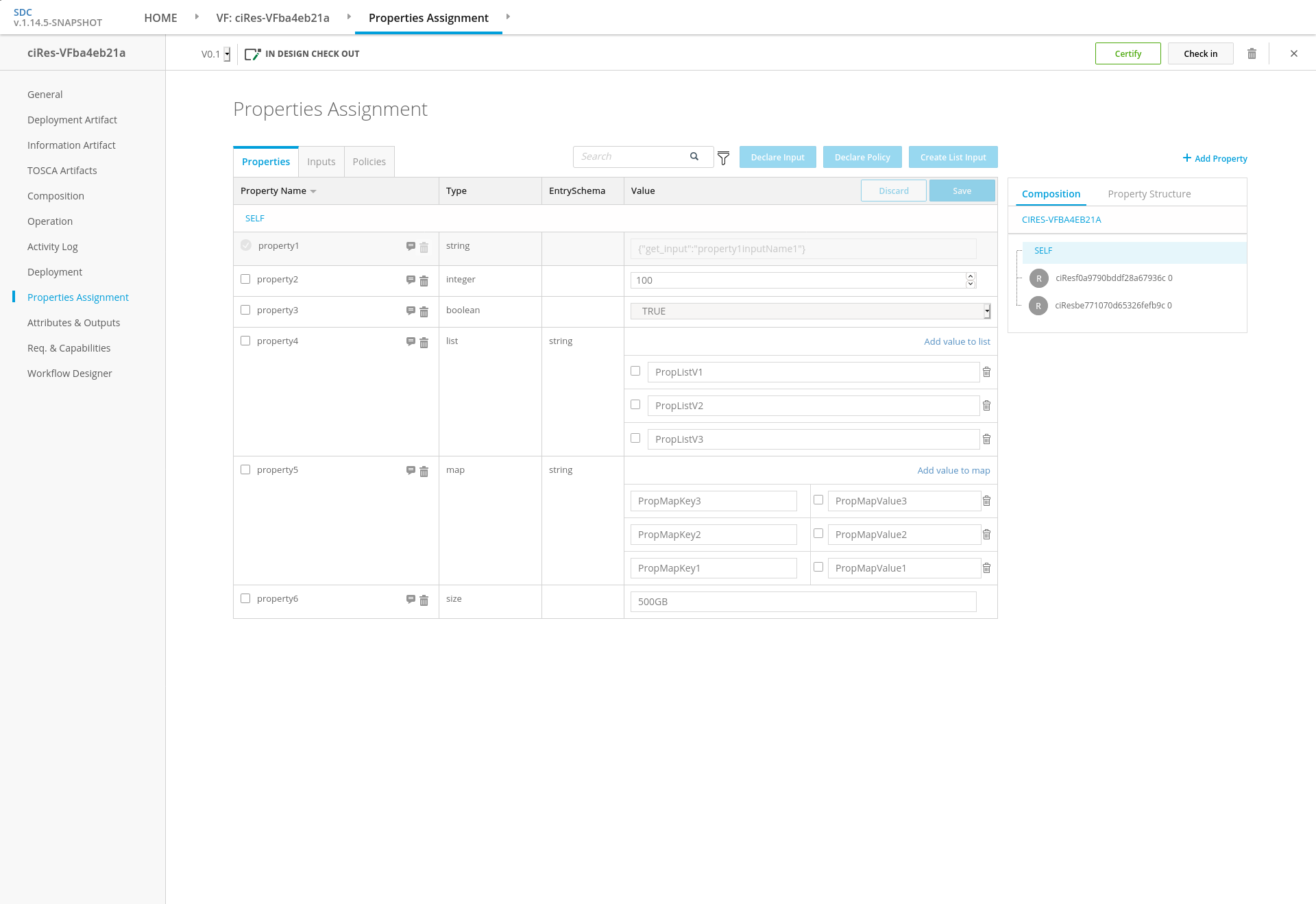Select the ciResf0a9790bddf28a67936c resource instance
Viewport: 1316px width, 904px height.
1113,278
